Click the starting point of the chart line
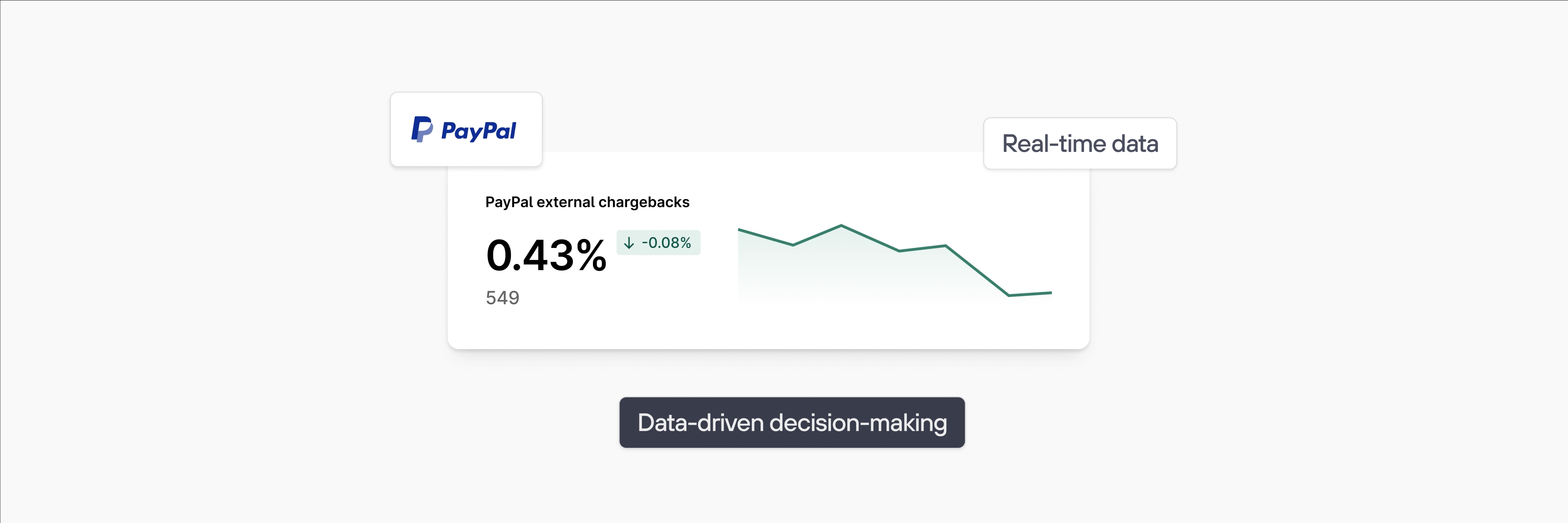This screenshot has width=1568, height=523. 739,230
